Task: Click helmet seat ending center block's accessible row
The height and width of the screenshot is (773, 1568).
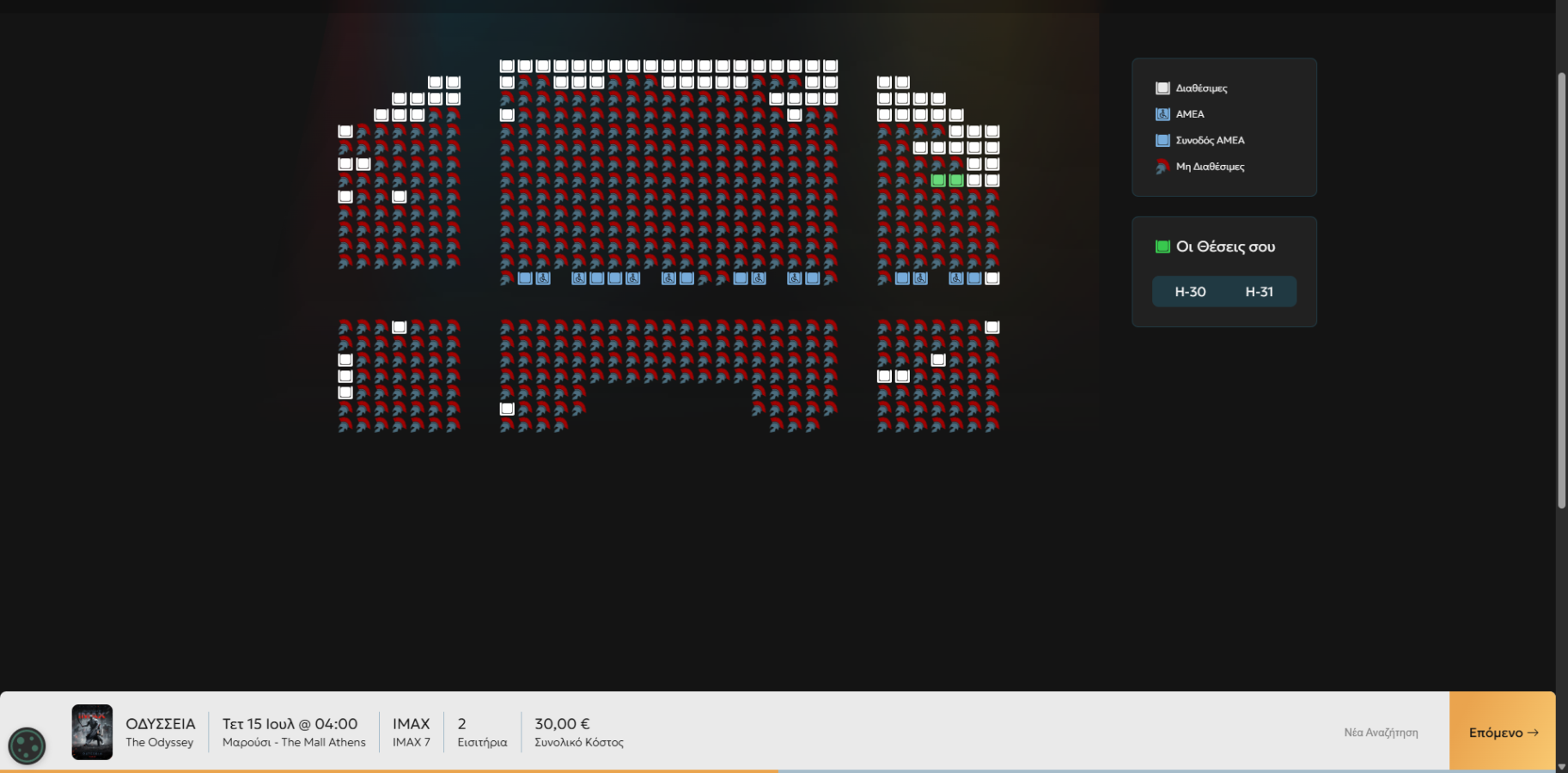Action: point(830,278)
